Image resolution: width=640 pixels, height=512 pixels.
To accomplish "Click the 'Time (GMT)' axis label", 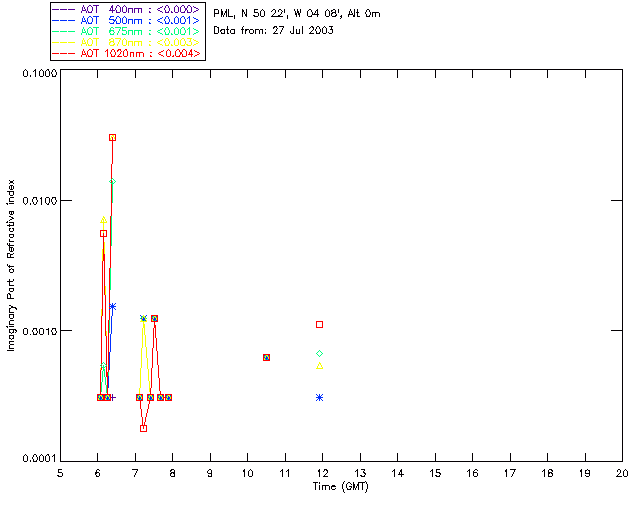I will [341, 487].
